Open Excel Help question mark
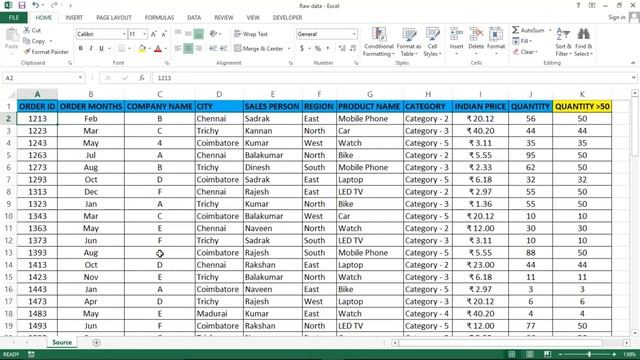Image resolution: width=640 pixels, height=360 pixels. pyautogui.click(x=578, y=6)
